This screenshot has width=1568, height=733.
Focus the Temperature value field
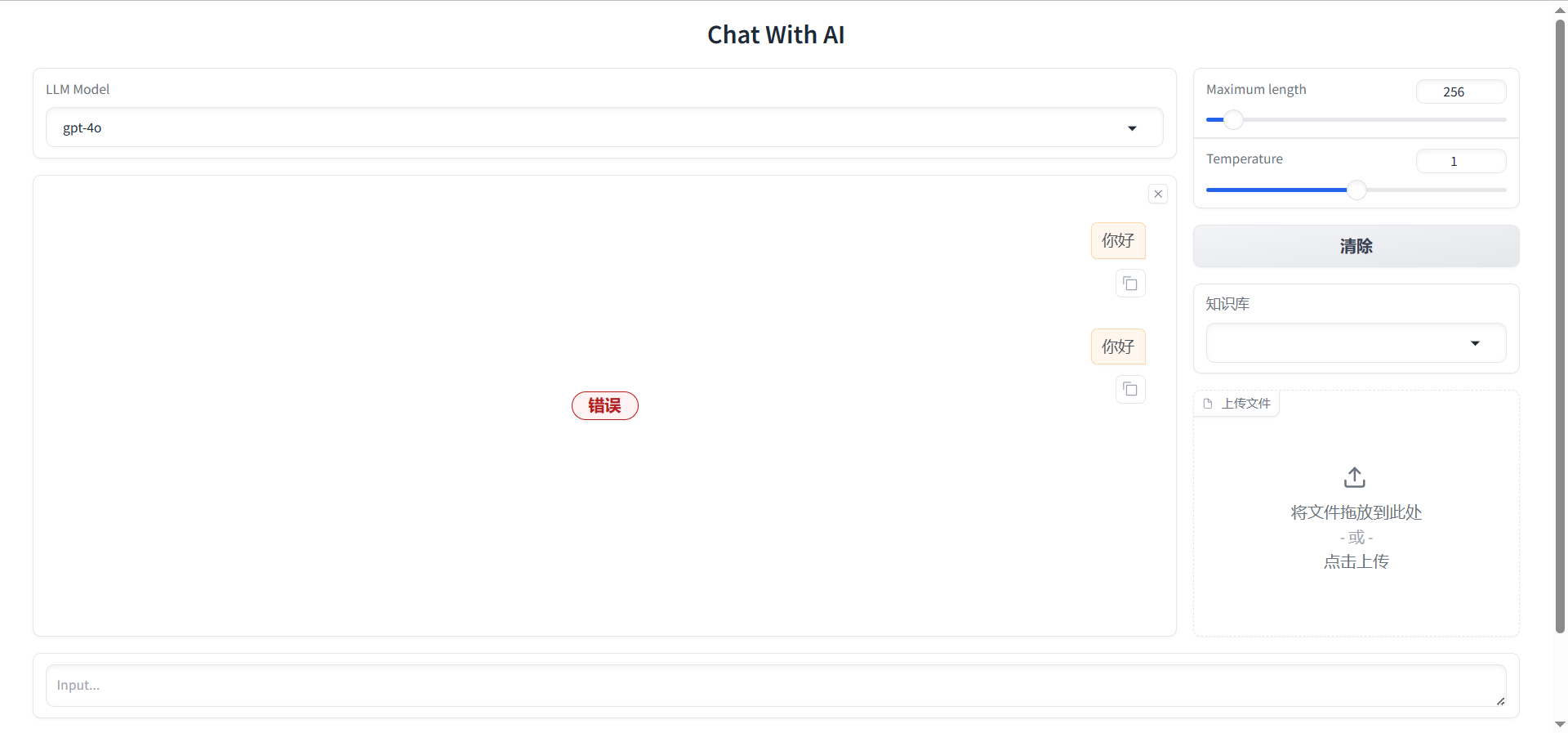click(1460, 161)
